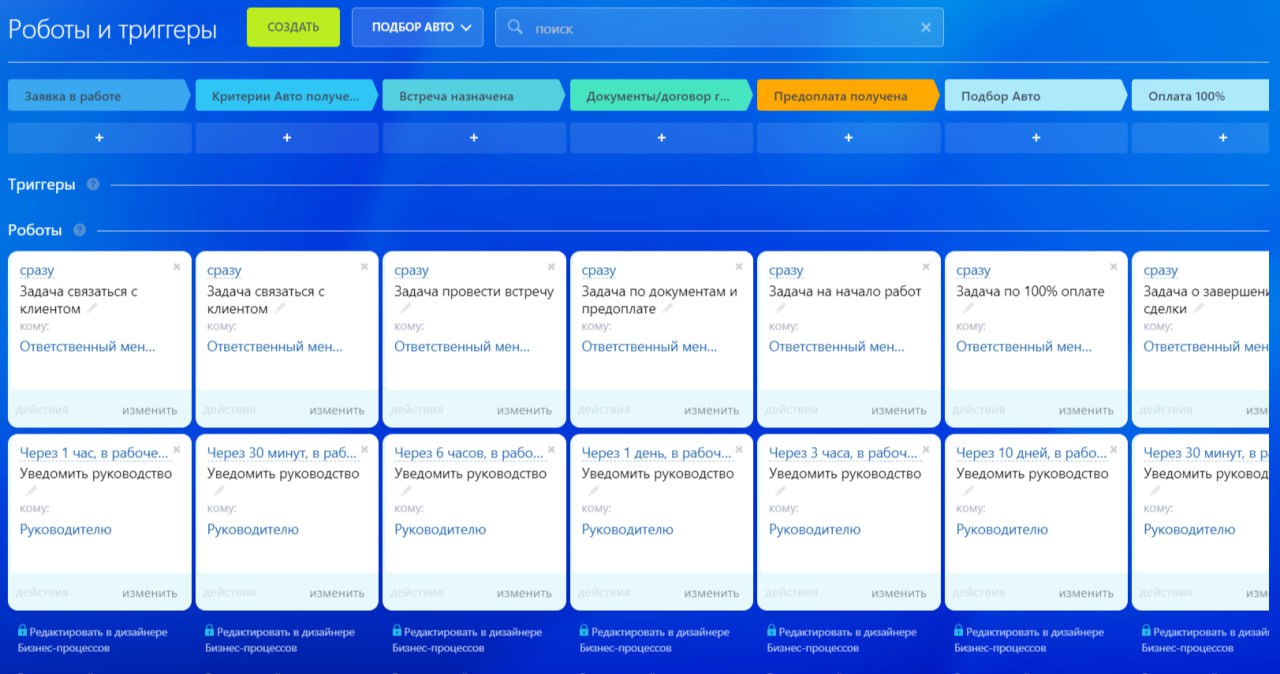Open 'сразу' timing on 'Задача по 100% оплате'
The height and width of the screenshot is (674, 1280).
point(972,271)
